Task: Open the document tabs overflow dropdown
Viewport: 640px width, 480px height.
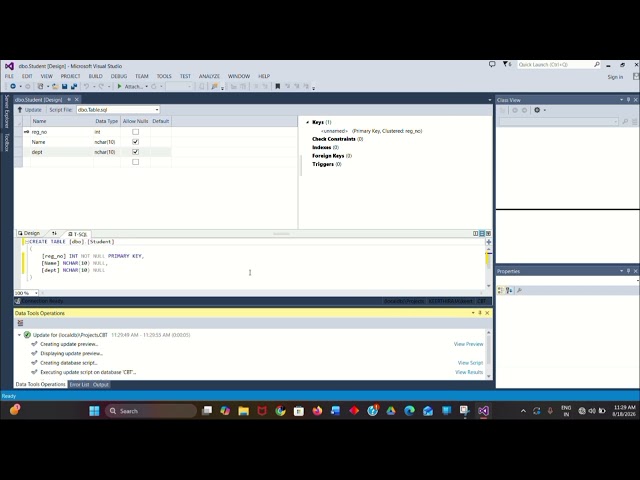Action: coord(490,100)
